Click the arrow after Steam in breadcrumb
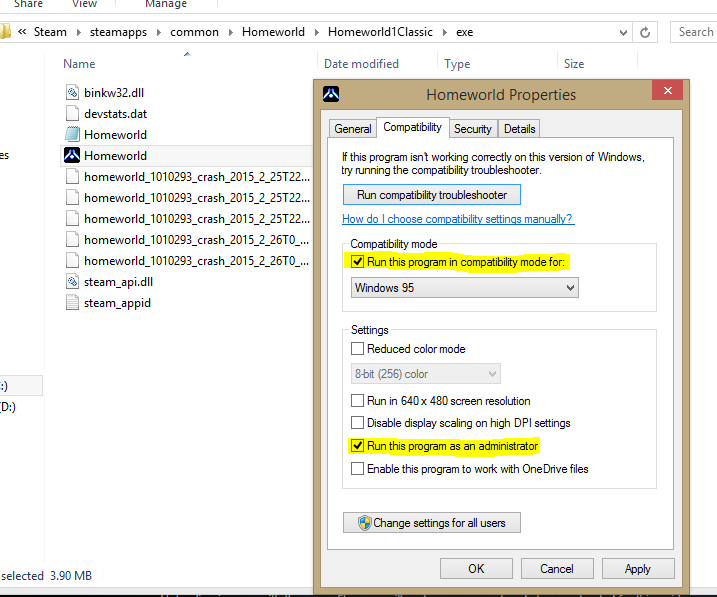The height and width of the screenshot is (597, 717). point(79,32)
